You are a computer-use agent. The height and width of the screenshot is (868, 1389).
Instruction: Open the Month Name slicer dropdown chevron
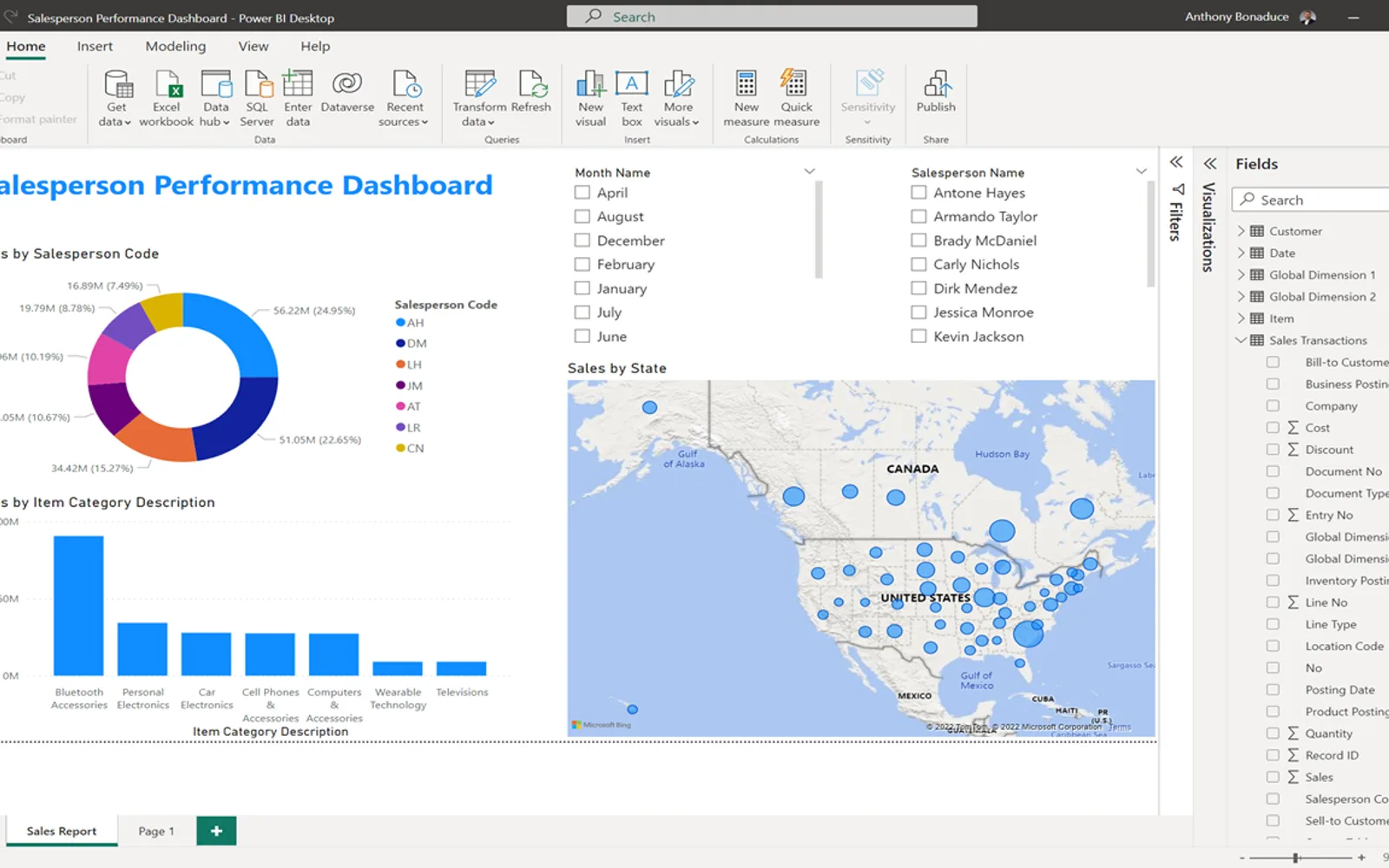pyautogui.click(x=809, y=172)
